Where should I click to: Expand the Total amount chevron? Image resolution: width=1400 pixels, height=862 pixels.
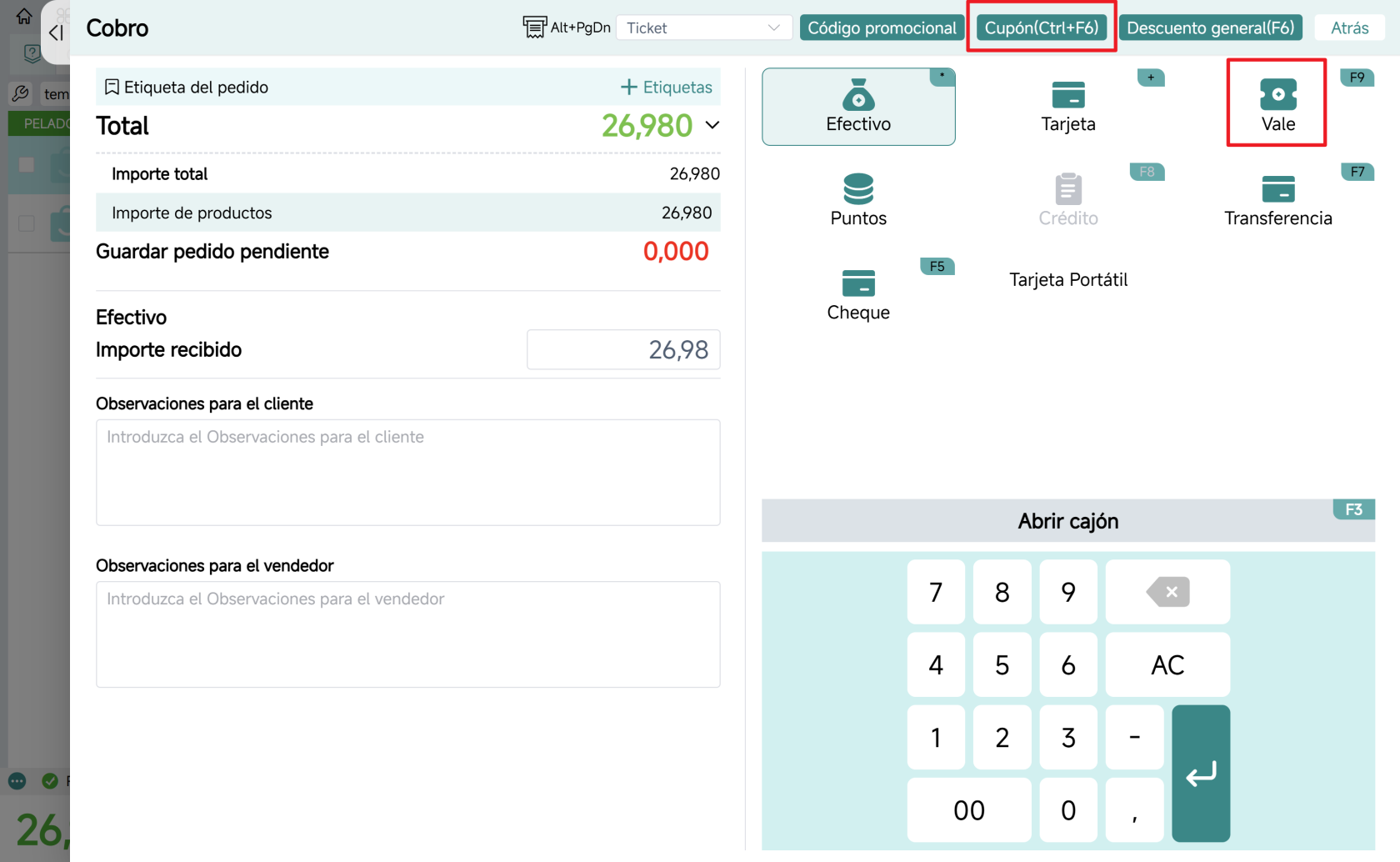click(x=712, y=125)
